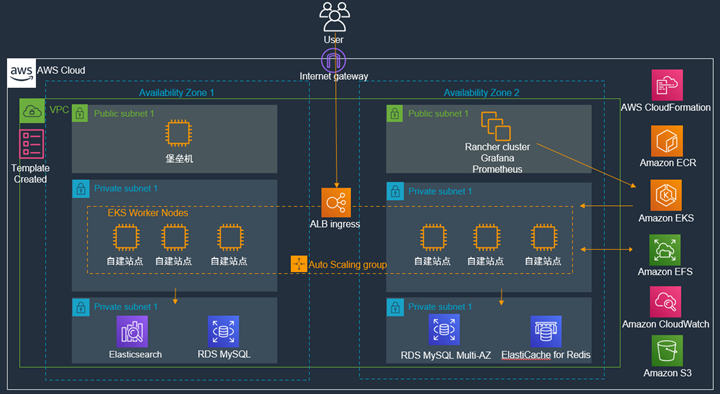
Task: Click the RDS MySQL Multi-AZ icon
Action: tap(444, 330)
